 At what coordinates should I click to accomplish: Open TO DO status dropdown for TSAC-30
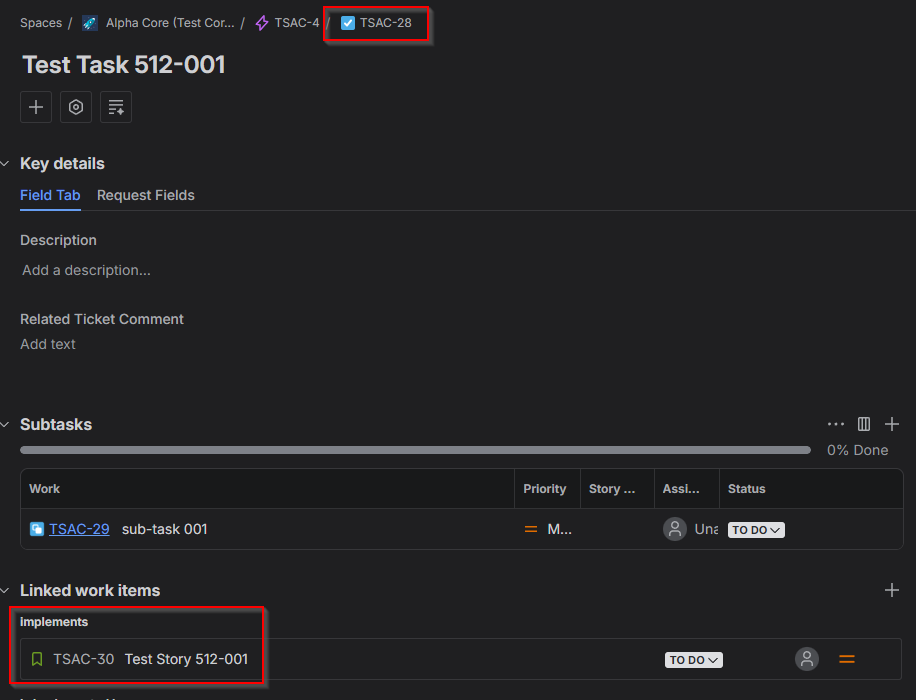tap(694, 660)
